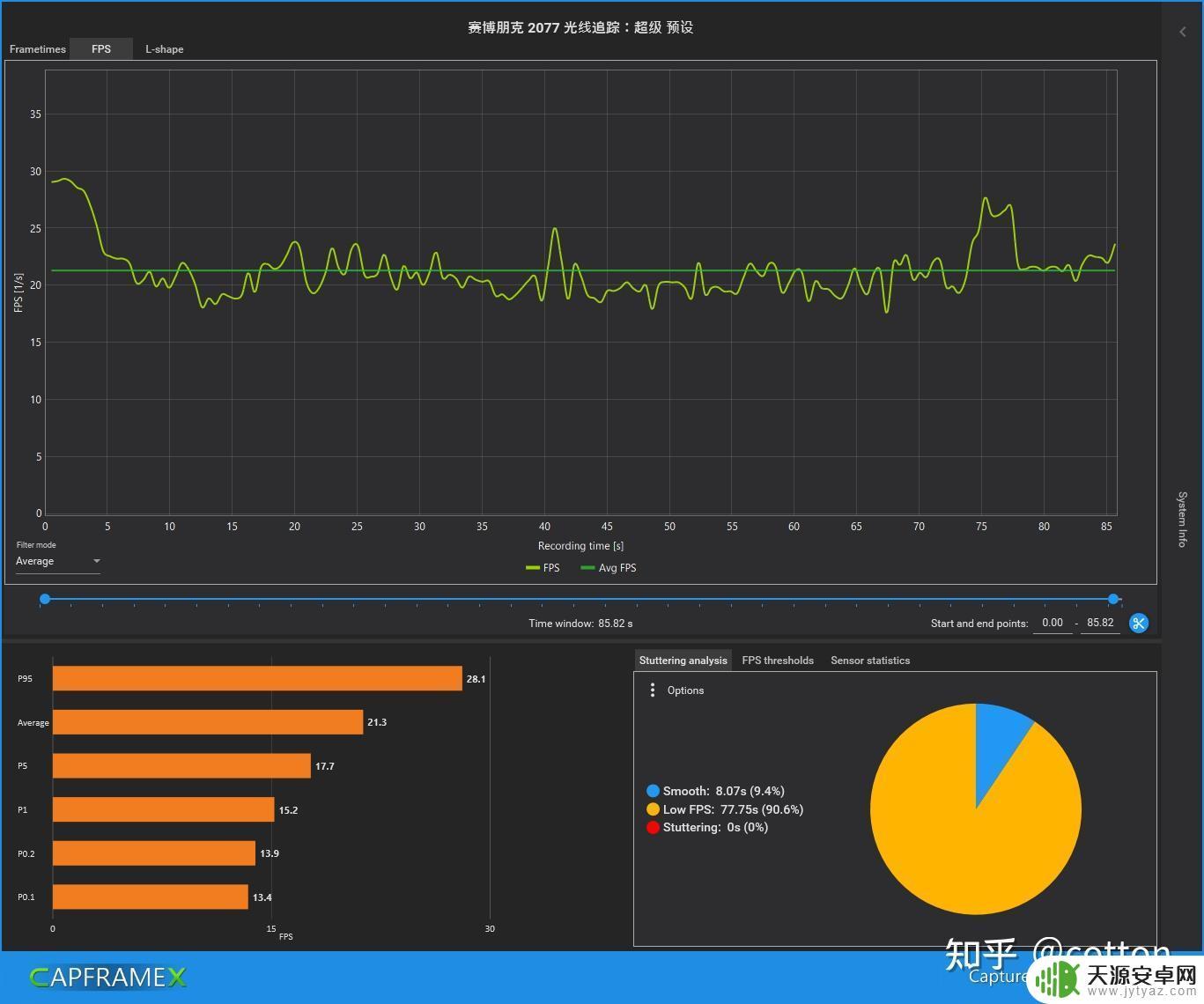Click the CapFrameX logo

(107, 978)
